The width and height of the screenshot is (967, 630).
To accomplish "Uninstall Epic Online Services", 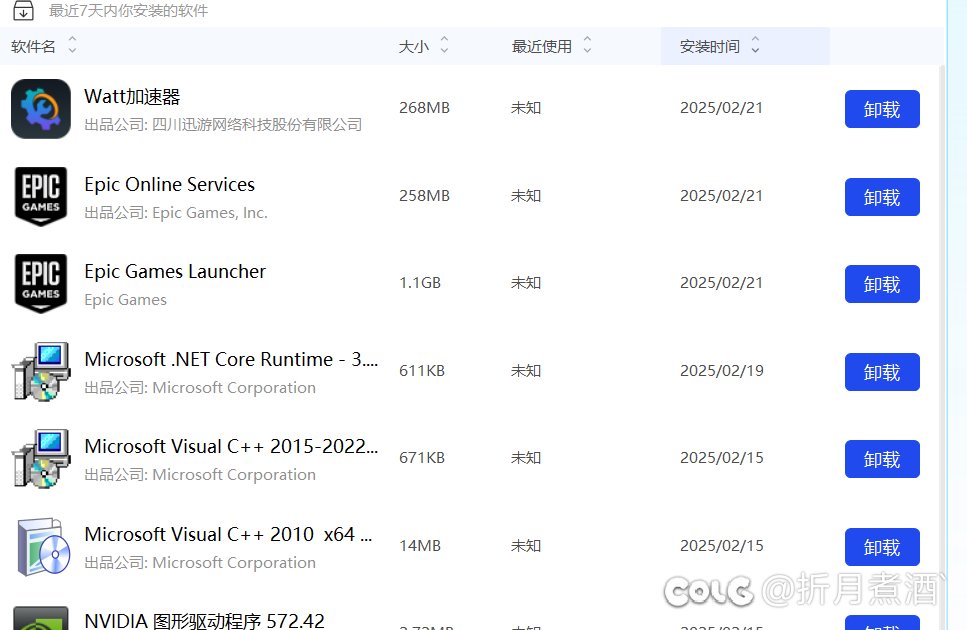I will 882,197.
